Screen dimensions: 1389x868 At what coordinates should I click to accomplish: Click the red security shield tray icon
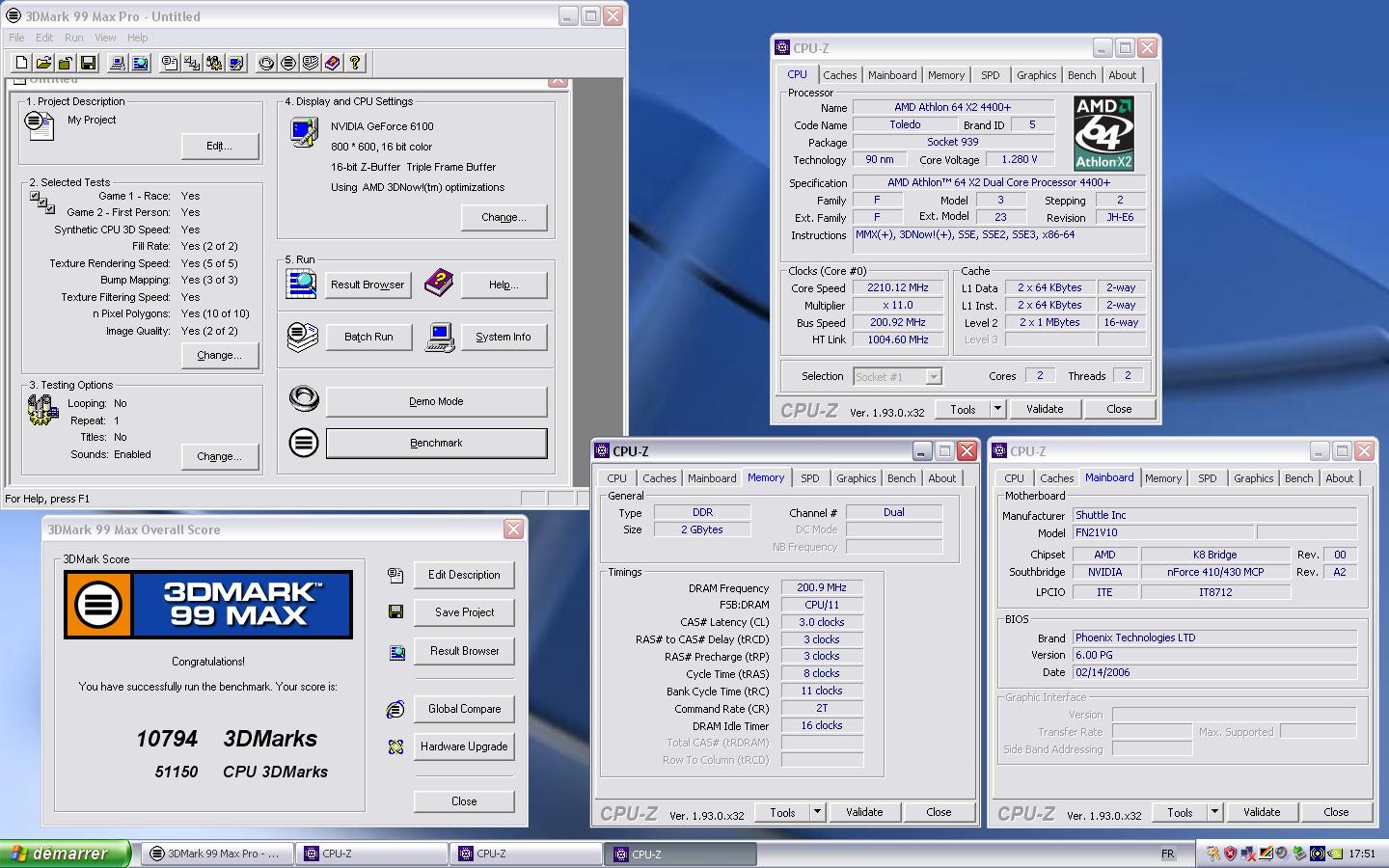(x=1230, y=854)
